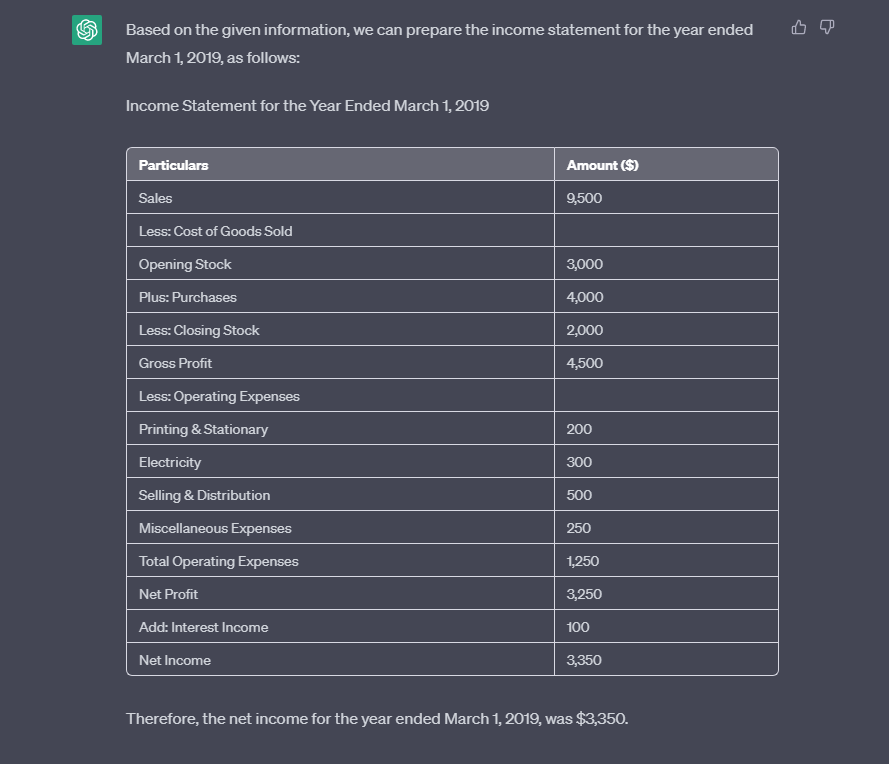Click the Add: Interest Income label

pos(203,627)
